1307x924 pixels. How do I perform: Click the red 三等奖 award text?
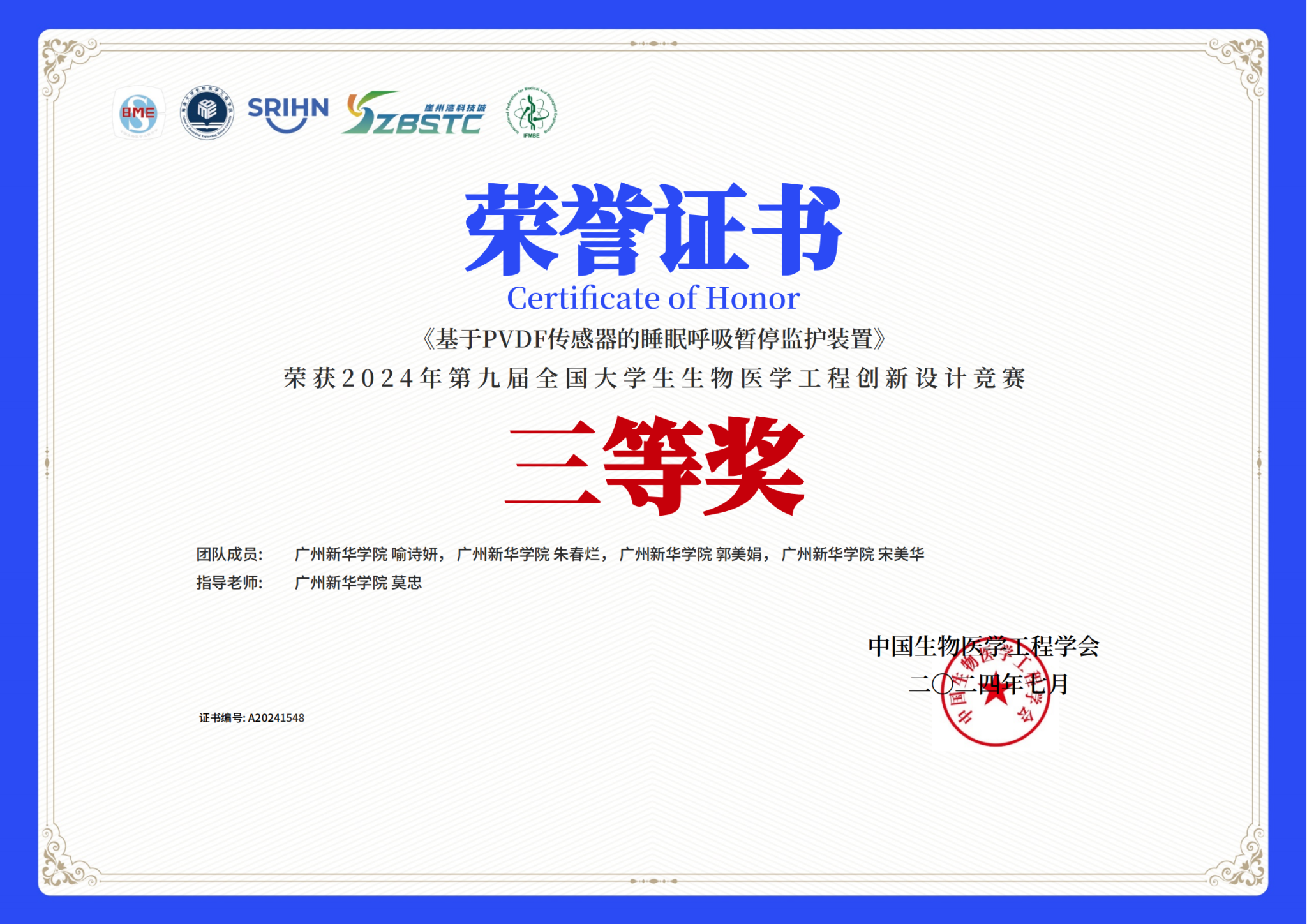pyautogui.click(x=654, y=466)
